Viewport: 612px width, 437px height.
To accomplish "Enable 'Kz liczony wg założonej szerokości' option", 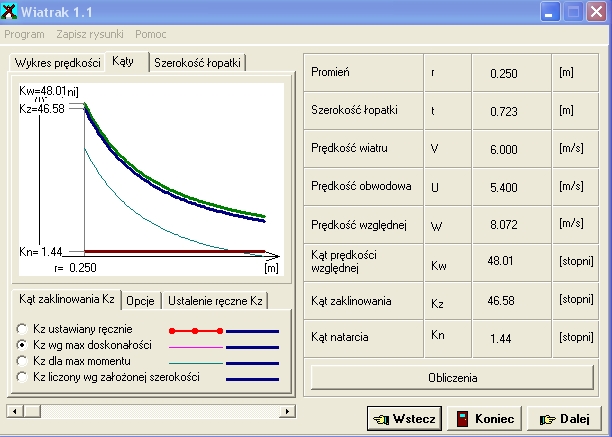I will click(x=22, y=376).
